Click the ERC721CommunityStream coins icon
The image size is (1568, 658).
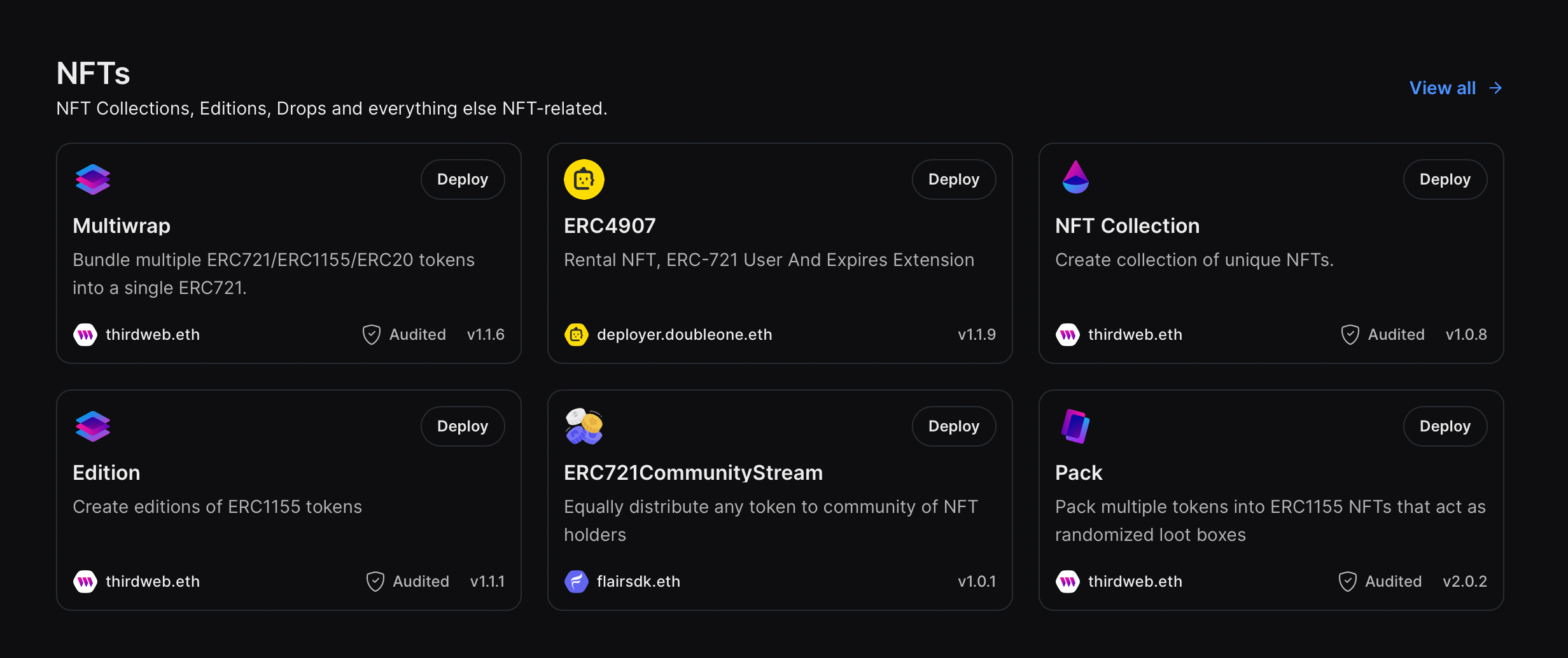tap(584, 426)
